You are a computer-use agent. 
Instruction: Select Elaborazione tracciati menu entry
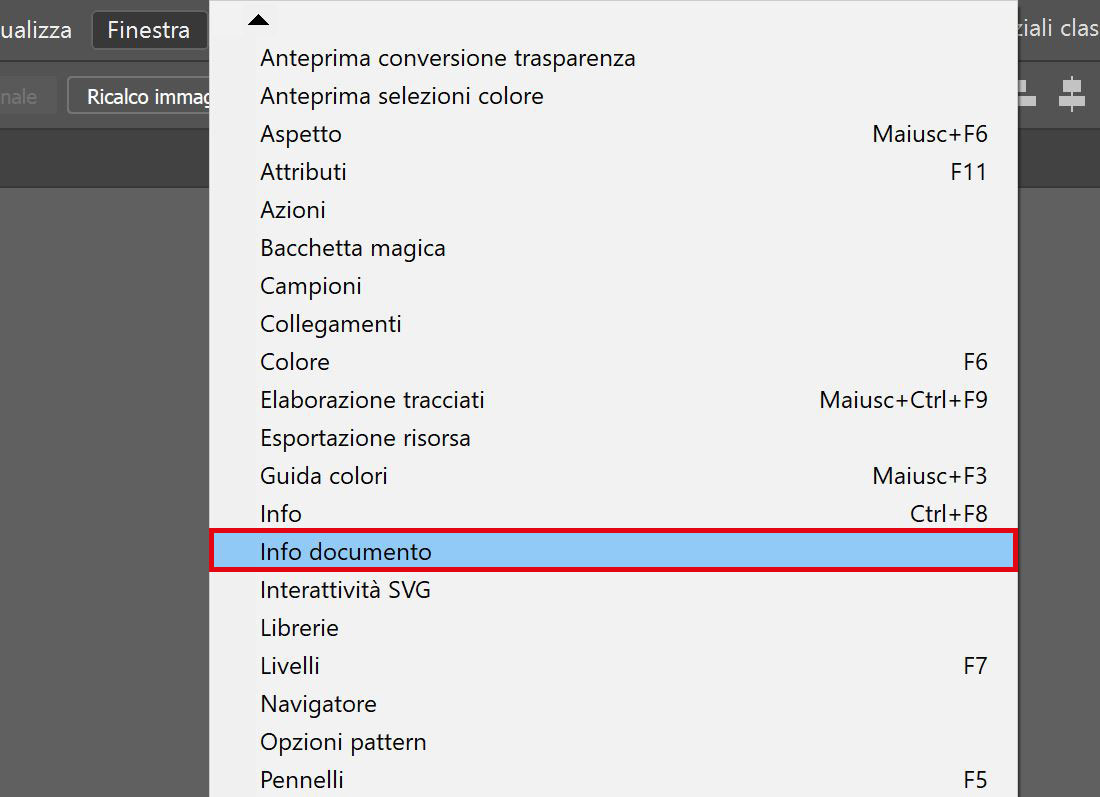click(x=372, y=400)
